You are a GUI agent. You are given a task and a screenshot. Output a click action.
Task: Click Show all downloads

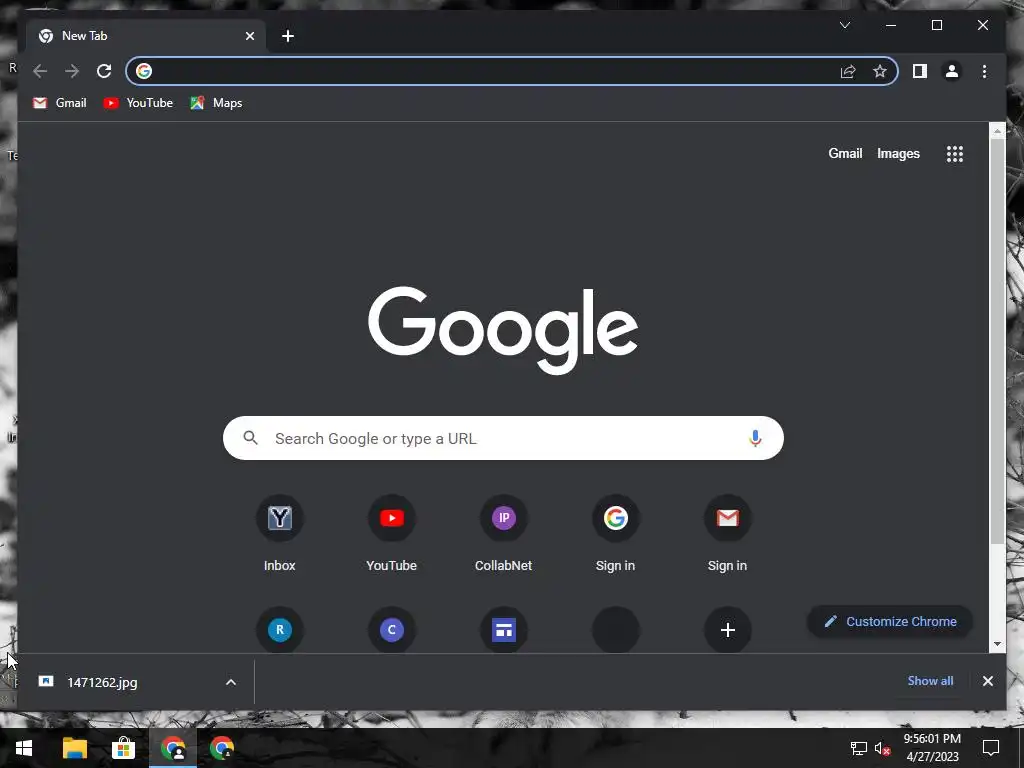930,680
